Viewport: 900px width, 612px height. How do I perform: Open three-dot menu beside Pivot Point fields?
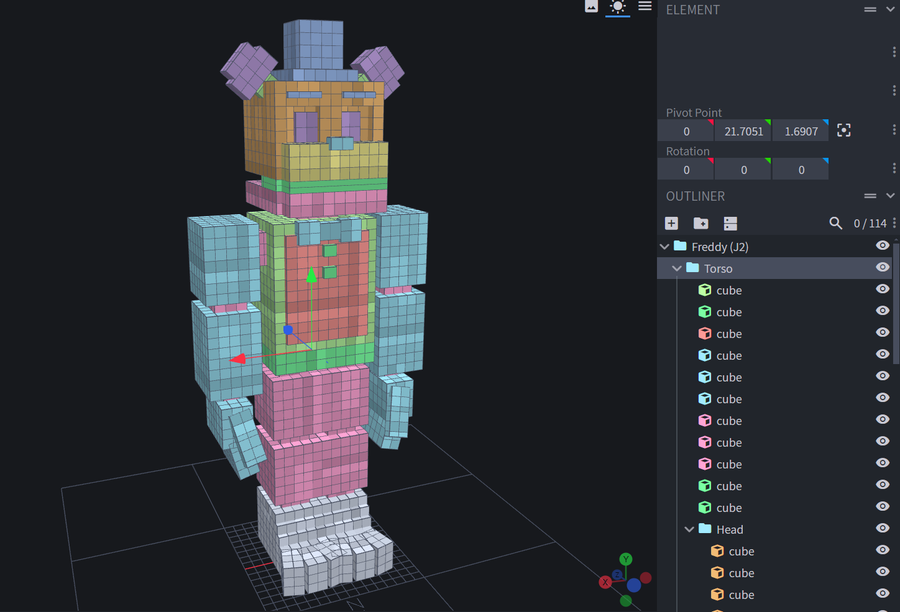click(x=894, y=130)
